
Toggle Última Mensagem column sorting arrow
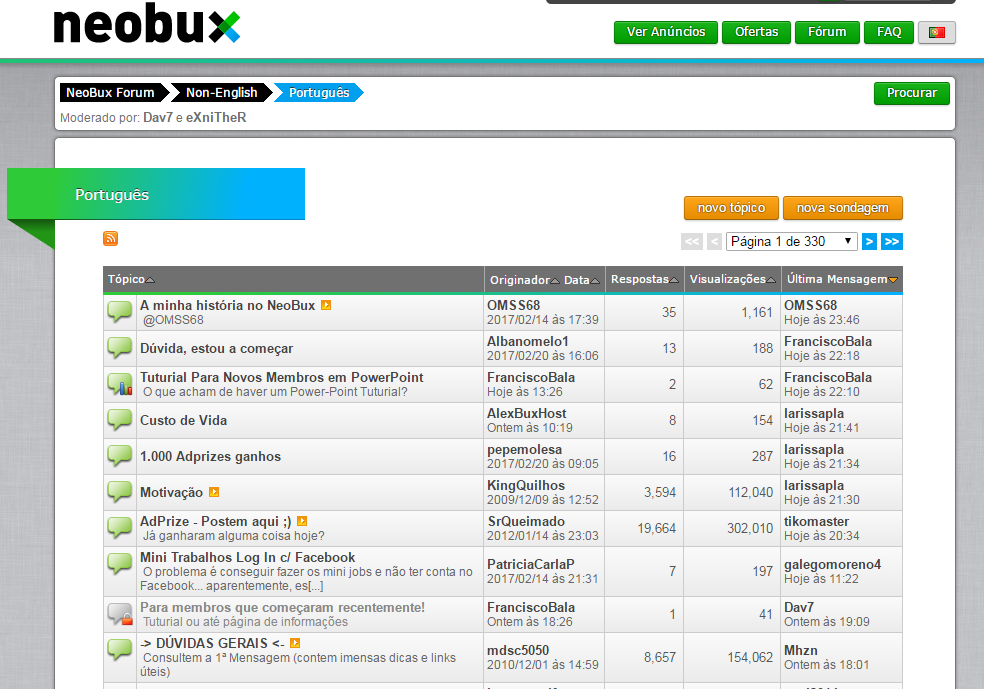click(x=894, y=280)
